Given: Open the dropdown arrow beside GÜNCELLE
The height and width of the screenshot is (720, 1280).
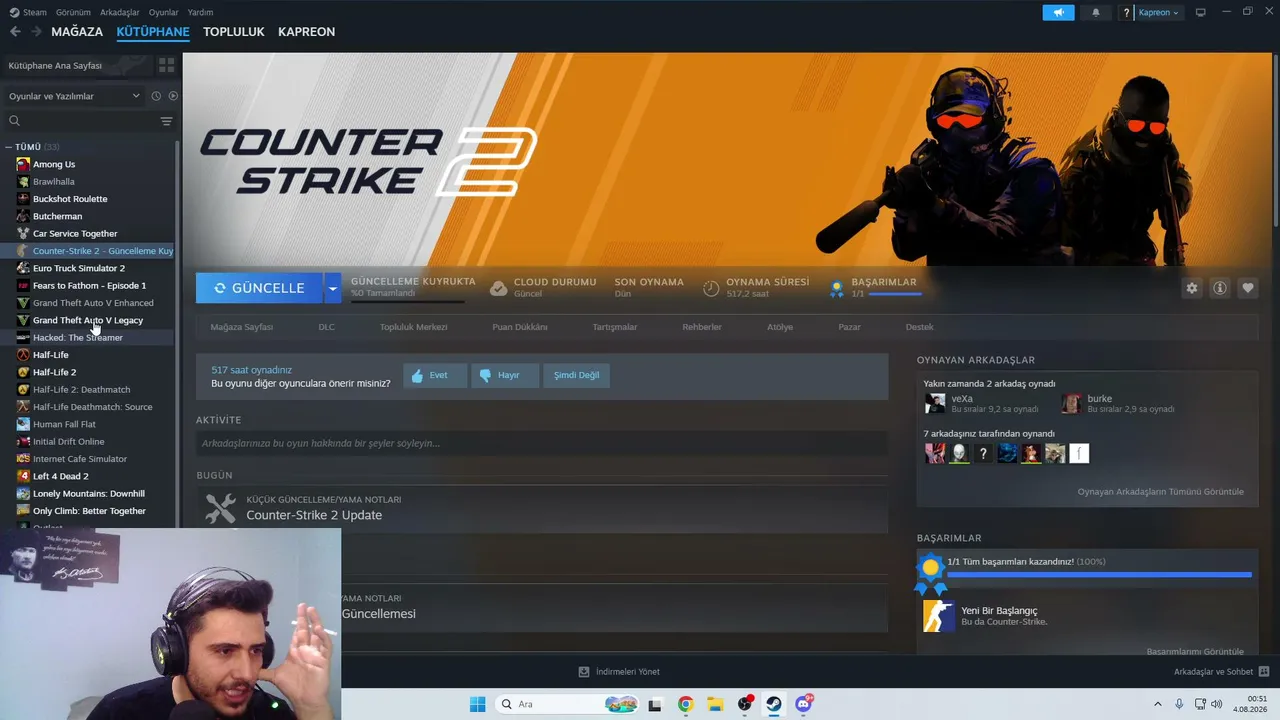Looking at the screenshot, I should click(332, 288).
